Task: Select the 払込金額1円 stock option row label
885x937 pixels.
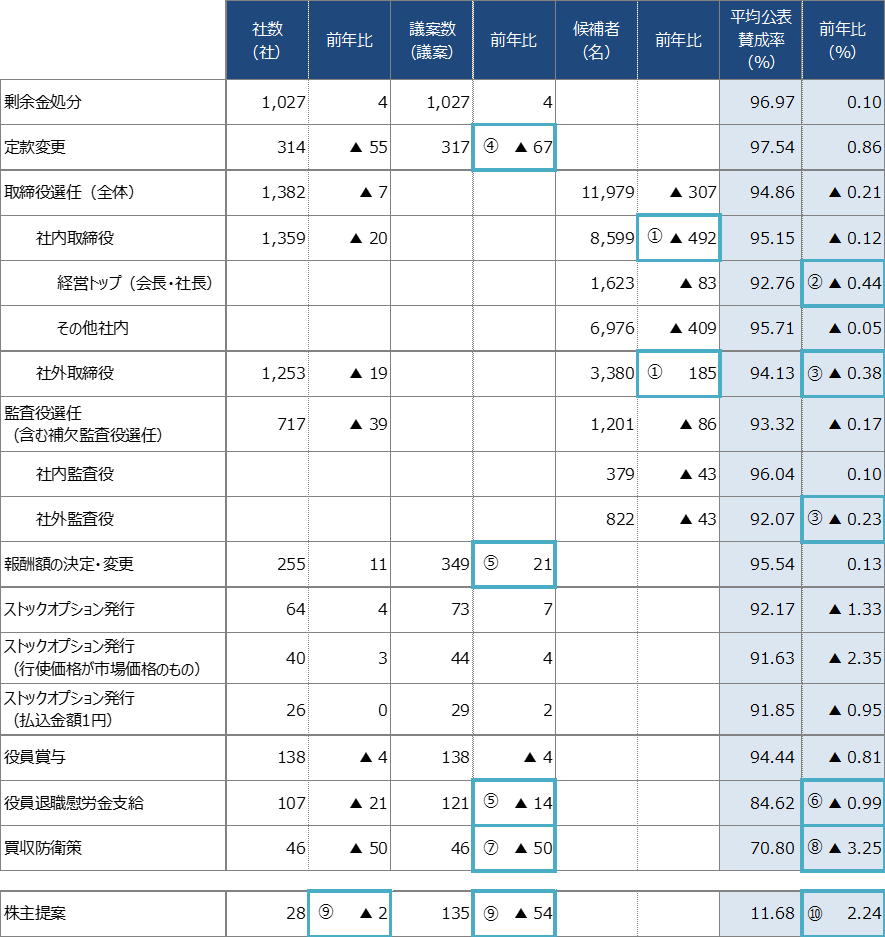Action: point(68,708)
